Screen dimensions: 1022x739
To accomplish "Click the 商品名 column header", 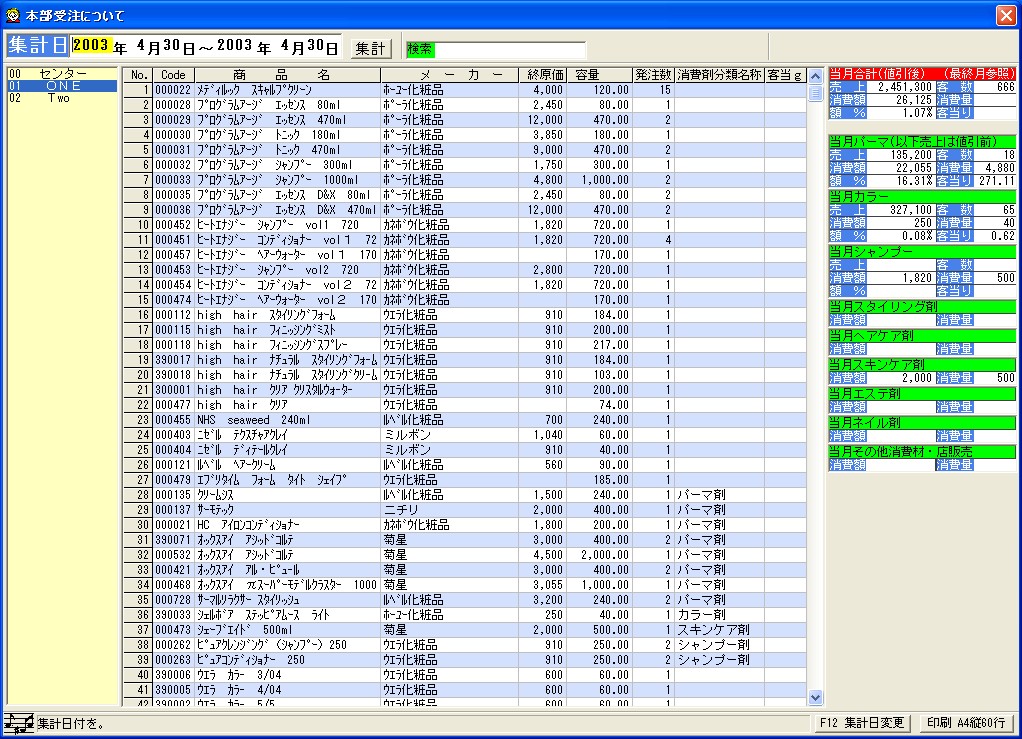I will (x=287, y=75).
